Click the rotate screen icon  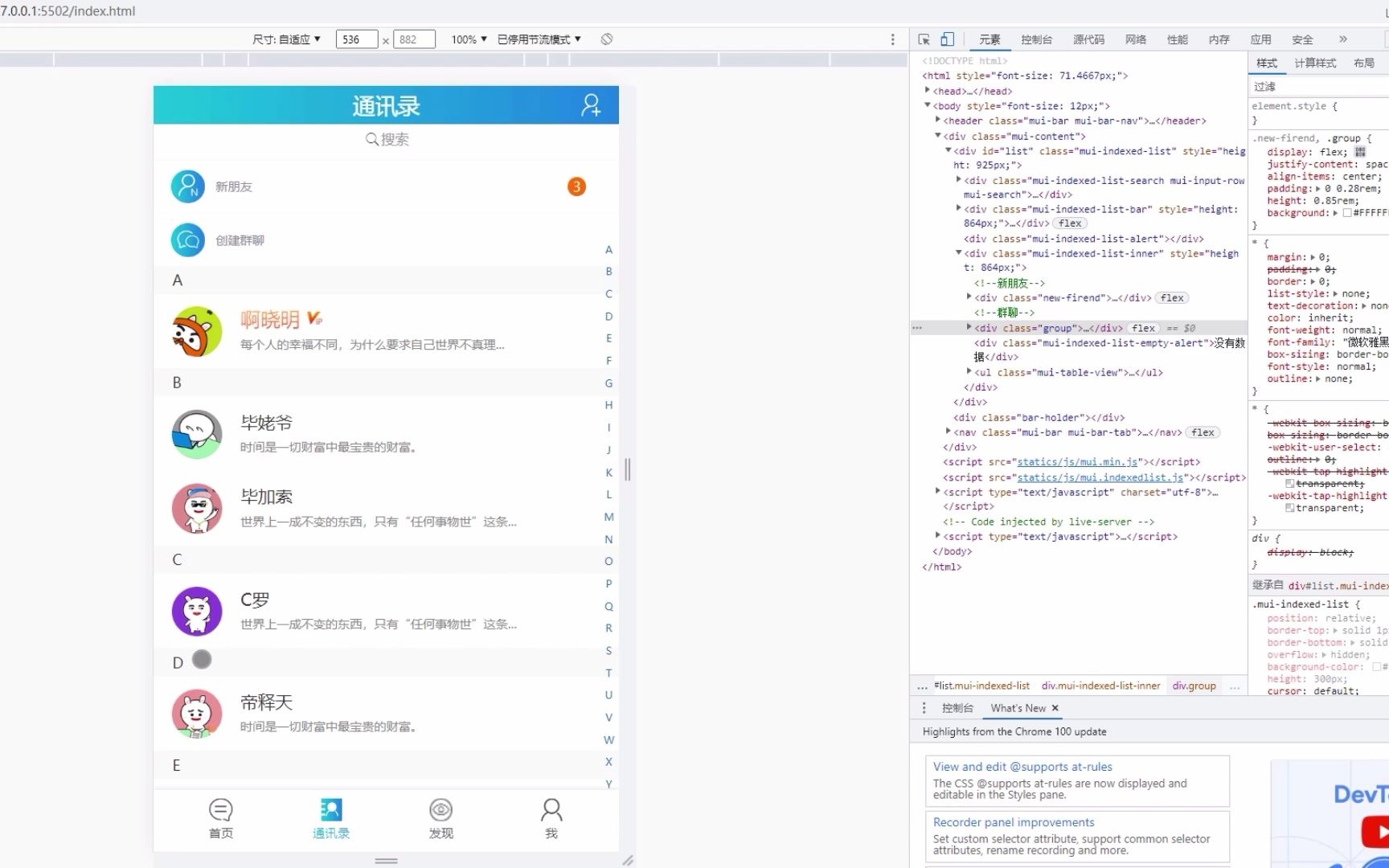point(607,39)
